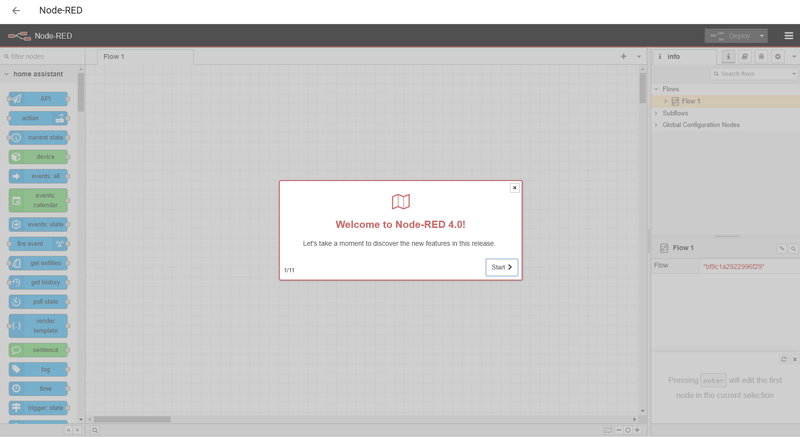Switch to the Flow 1 workspace tab

[x=145, y=57]
